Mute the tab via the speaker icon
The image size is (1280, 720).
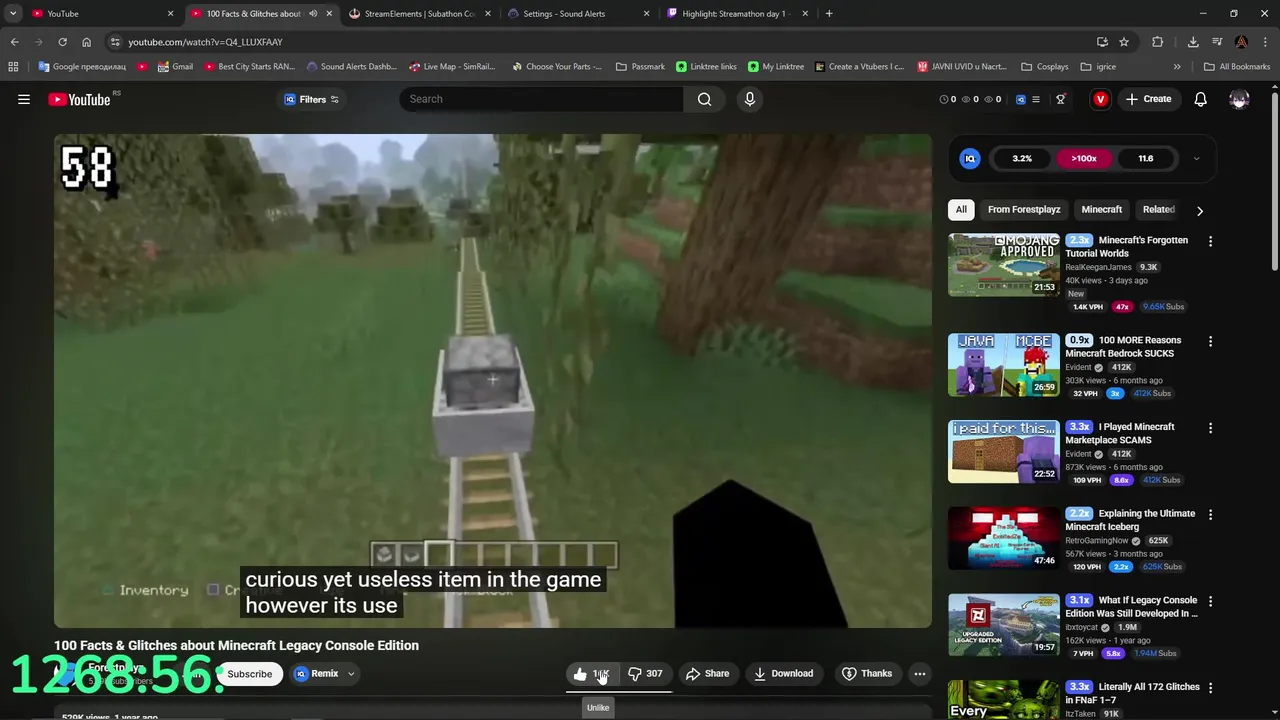(313, 14)
